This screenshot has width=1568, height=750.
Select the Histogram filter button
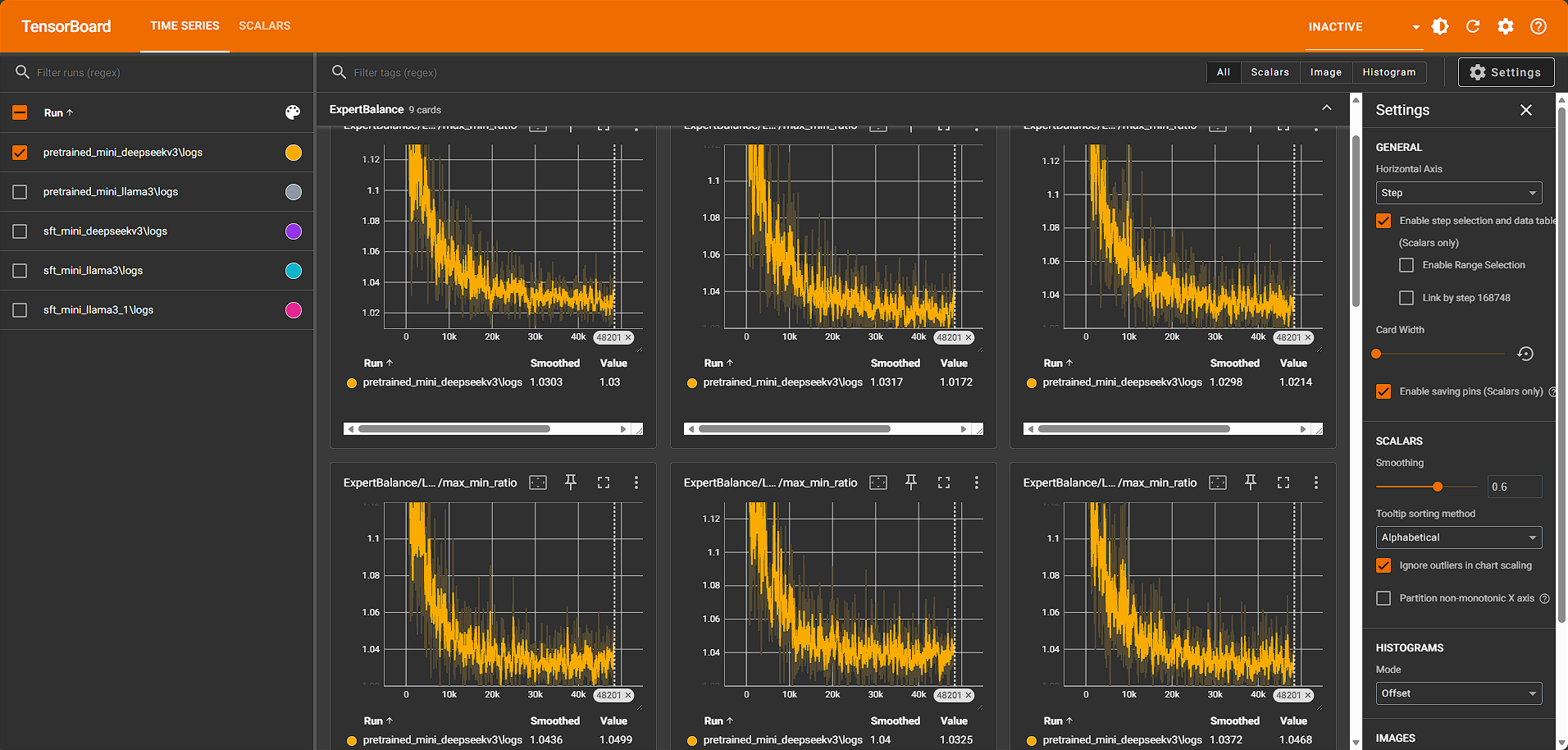(x=1389, y=72)
